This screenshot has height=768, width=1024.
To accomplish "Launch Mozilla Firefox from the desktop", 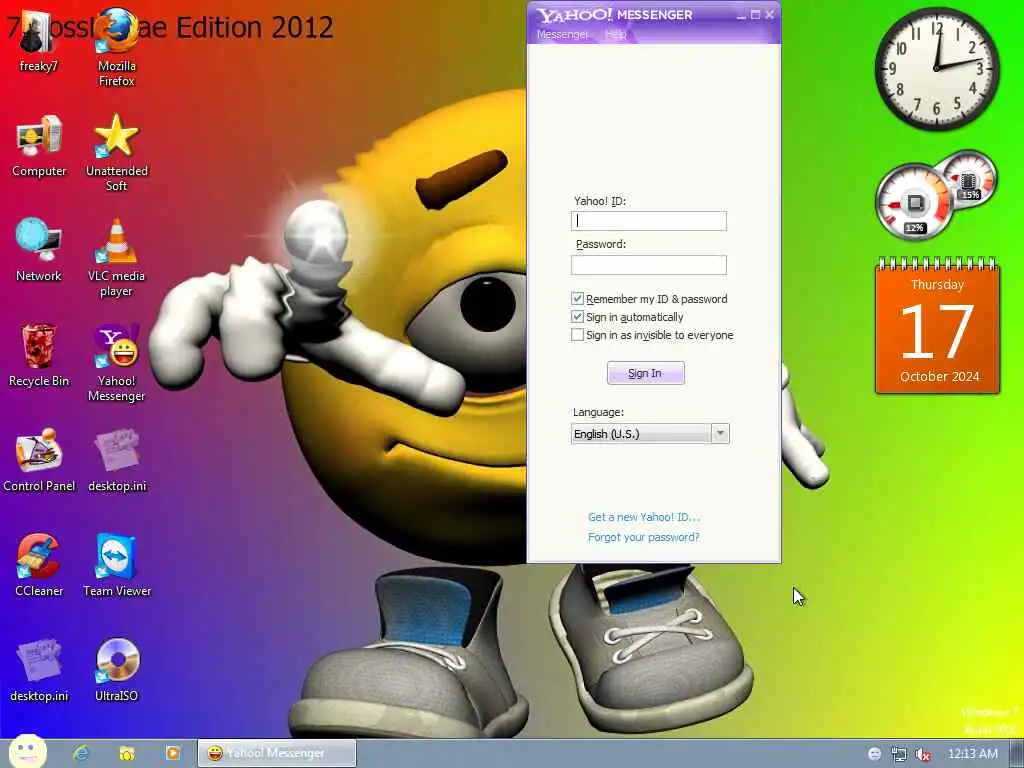I will tap(117, 47).
